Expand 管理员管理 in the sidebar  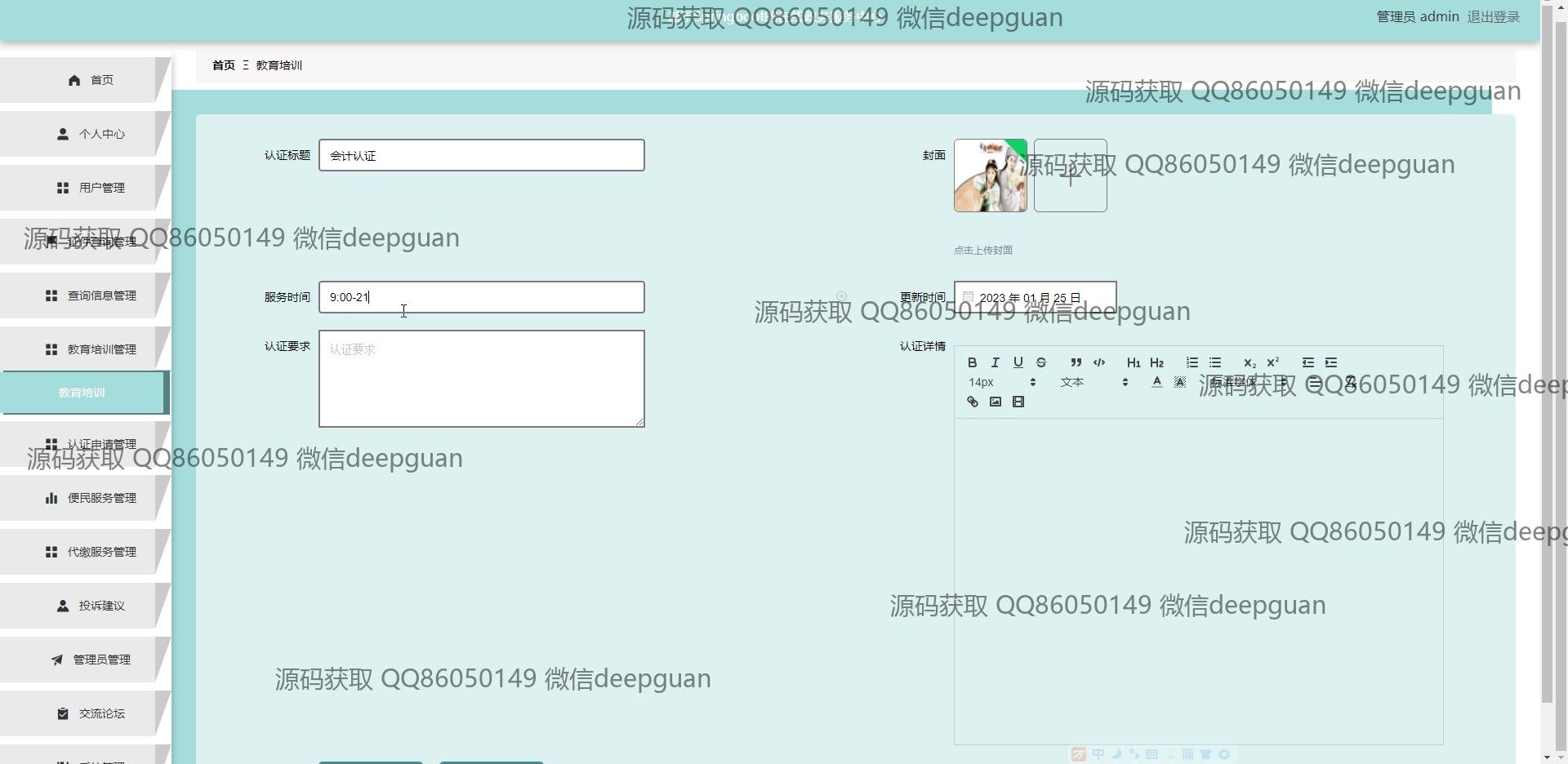86,660
